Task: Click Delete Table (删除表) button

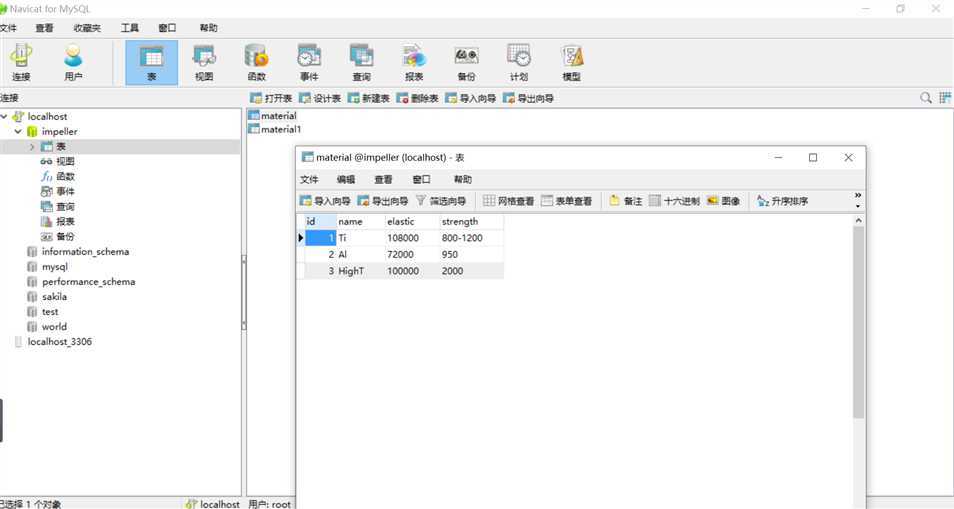Action: tap(417, 98)
